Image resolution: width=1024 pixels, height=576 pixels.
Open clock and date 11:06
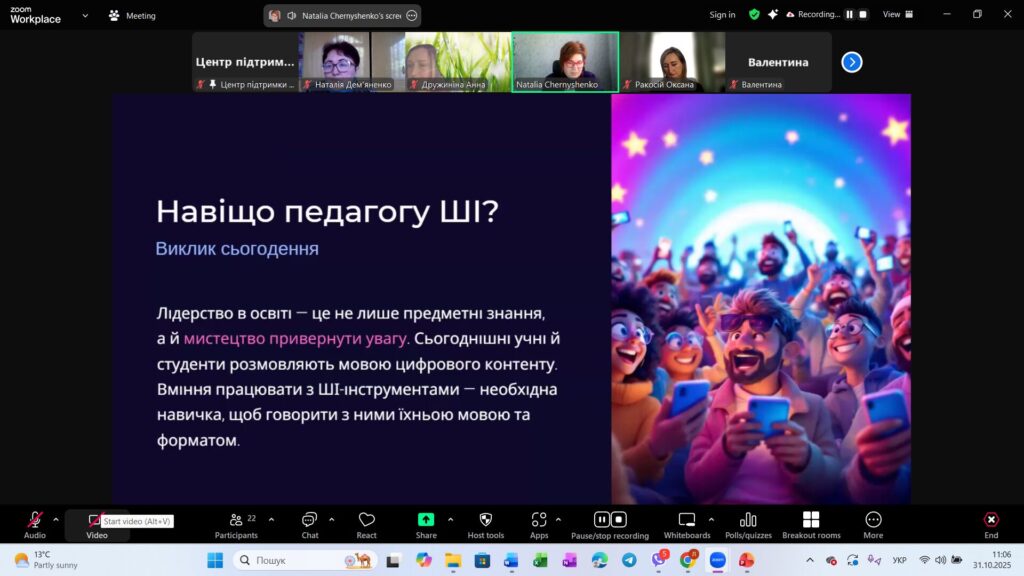[991, 560]
